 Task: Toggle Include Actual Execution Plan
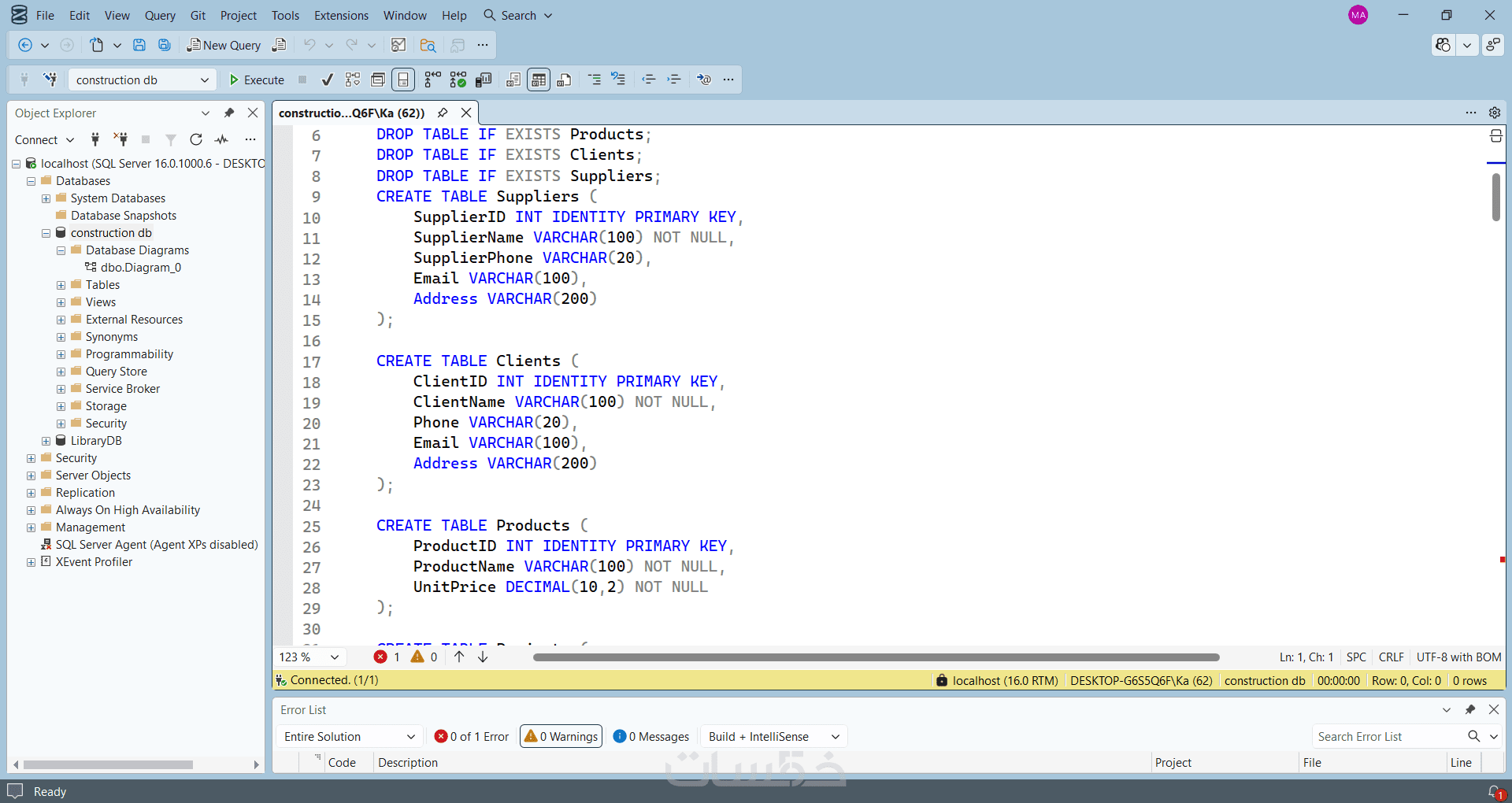click(x=432, y=80)
